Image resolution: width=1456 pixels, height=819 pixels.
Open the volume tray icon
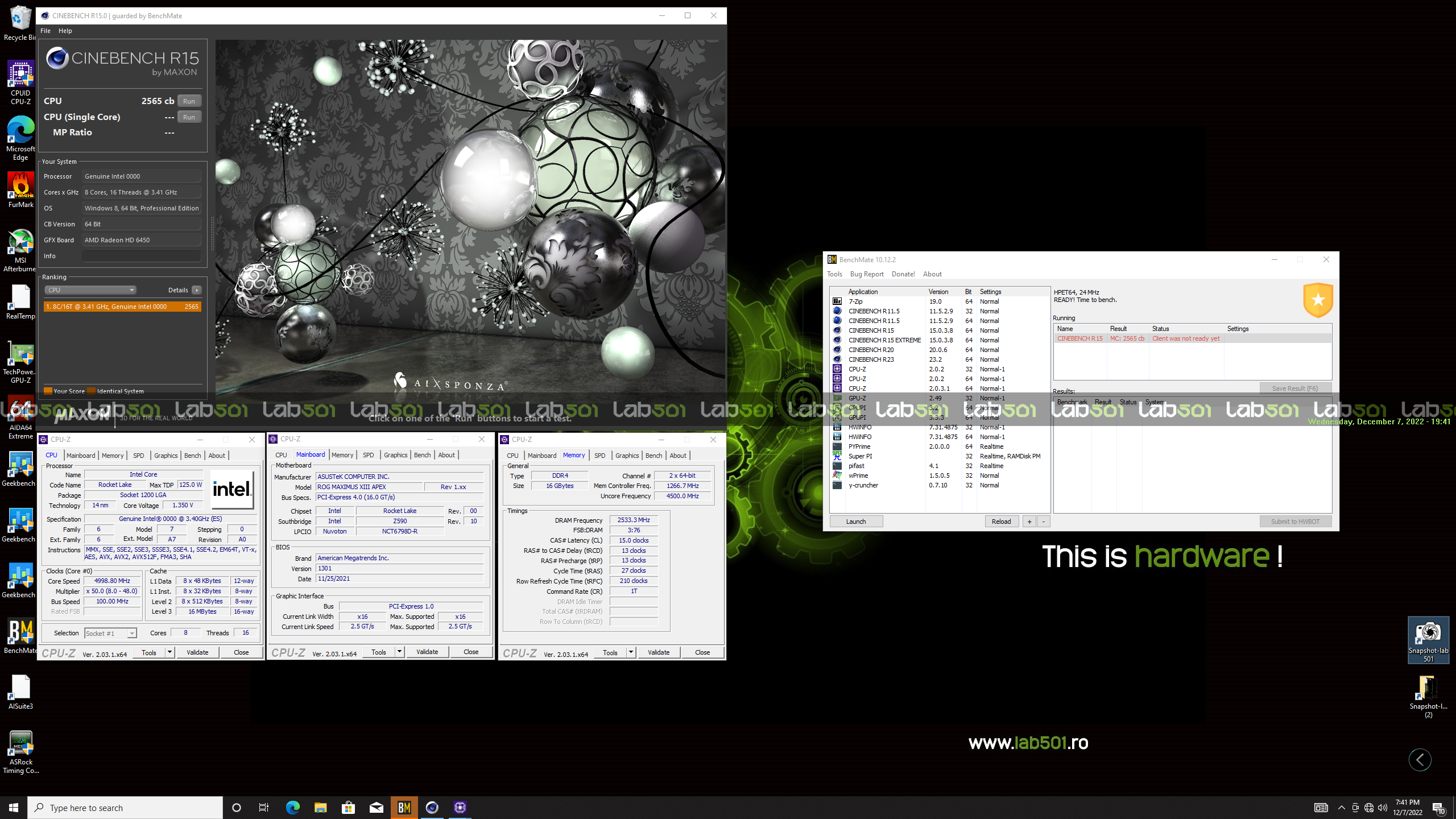(1383, 808)
